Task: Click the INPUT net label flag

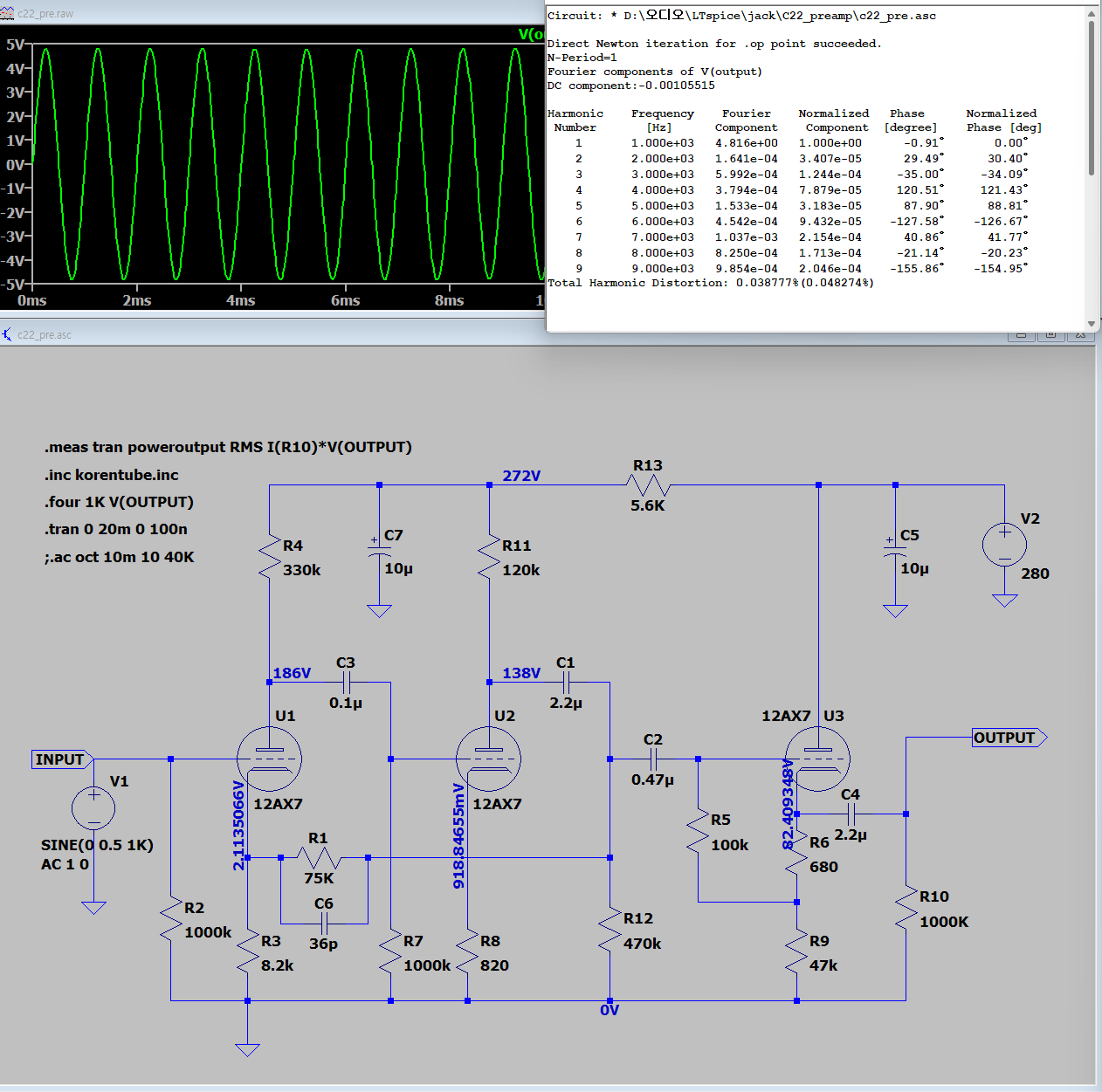Action: point(62,759)
